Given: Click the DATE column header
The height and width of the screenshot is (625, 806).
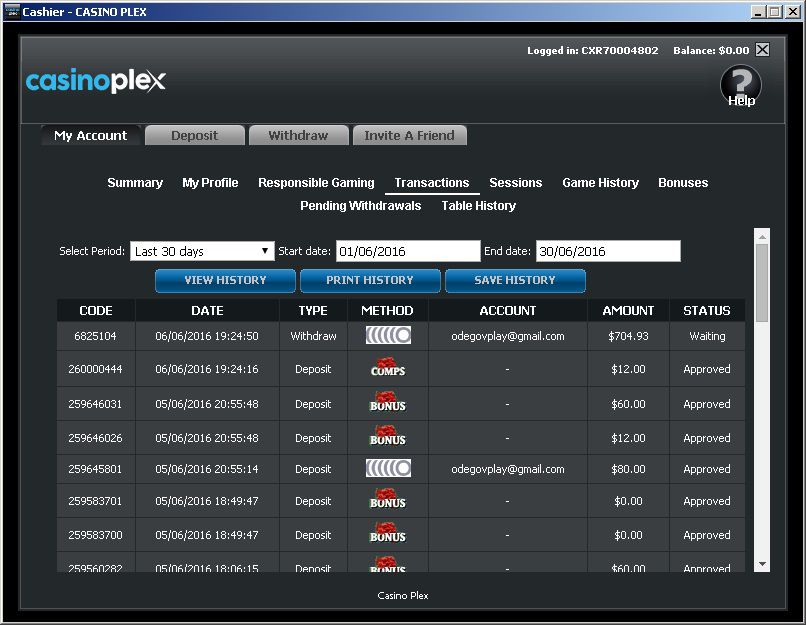Looking at the screenshot, I should point(207,311).
